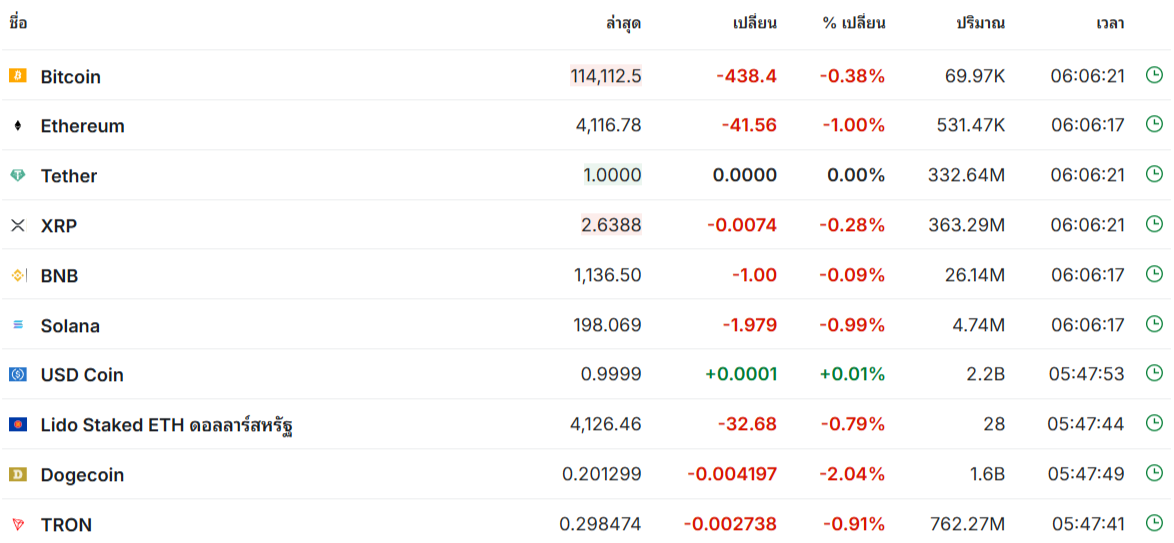The width and height of the screenshot is (1174, 543).
Task: Open the USD Coin link
Action: click(x=82, y=375)
